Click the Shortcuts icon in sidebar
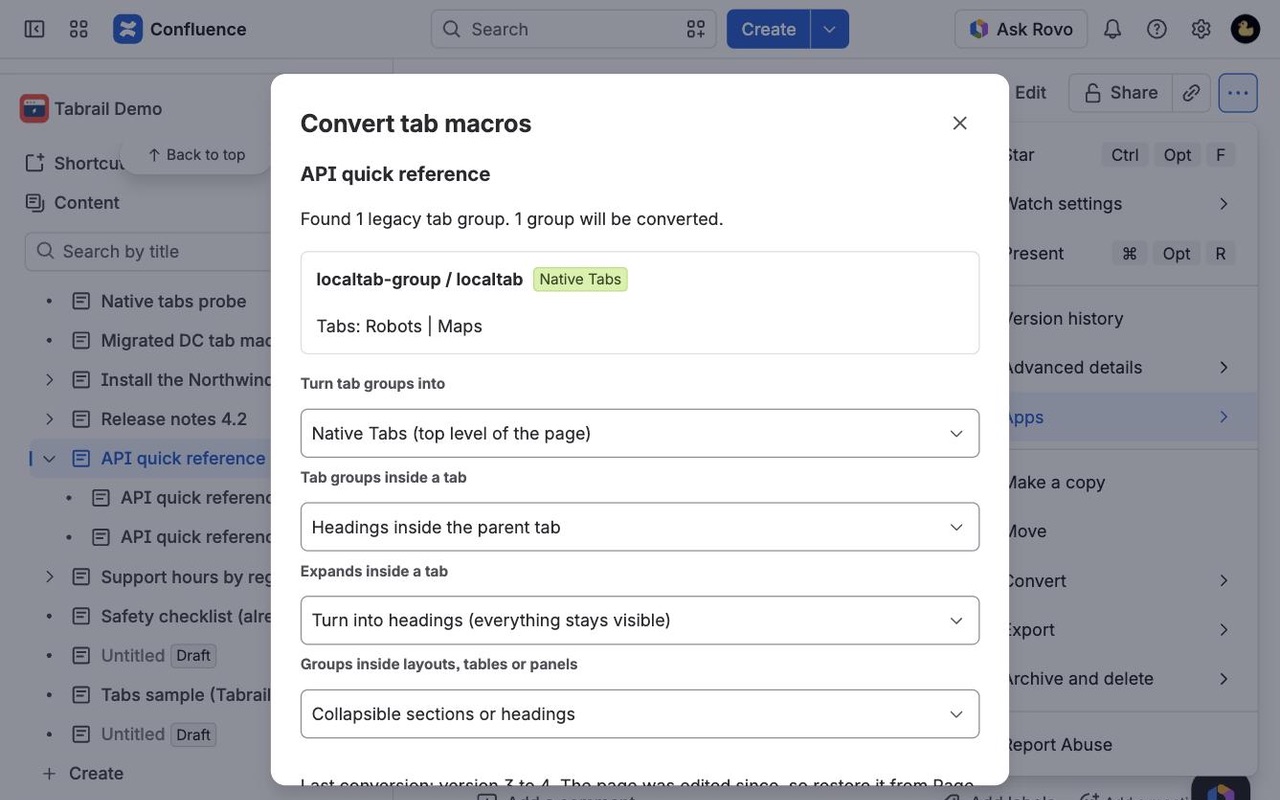The height and width of the screenshot is (800, 1280). (x=35, y=163)
